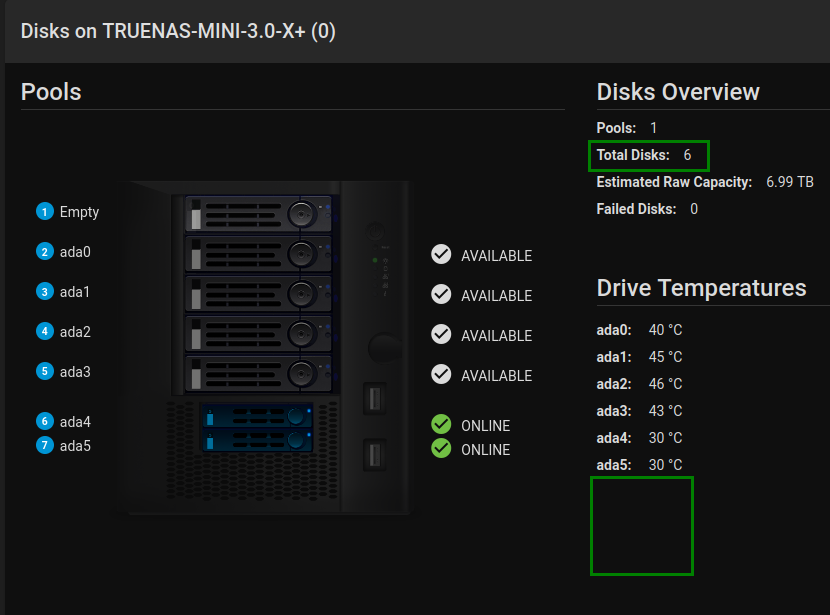Click the ONLINE status text for ada5

coord(485,450)
